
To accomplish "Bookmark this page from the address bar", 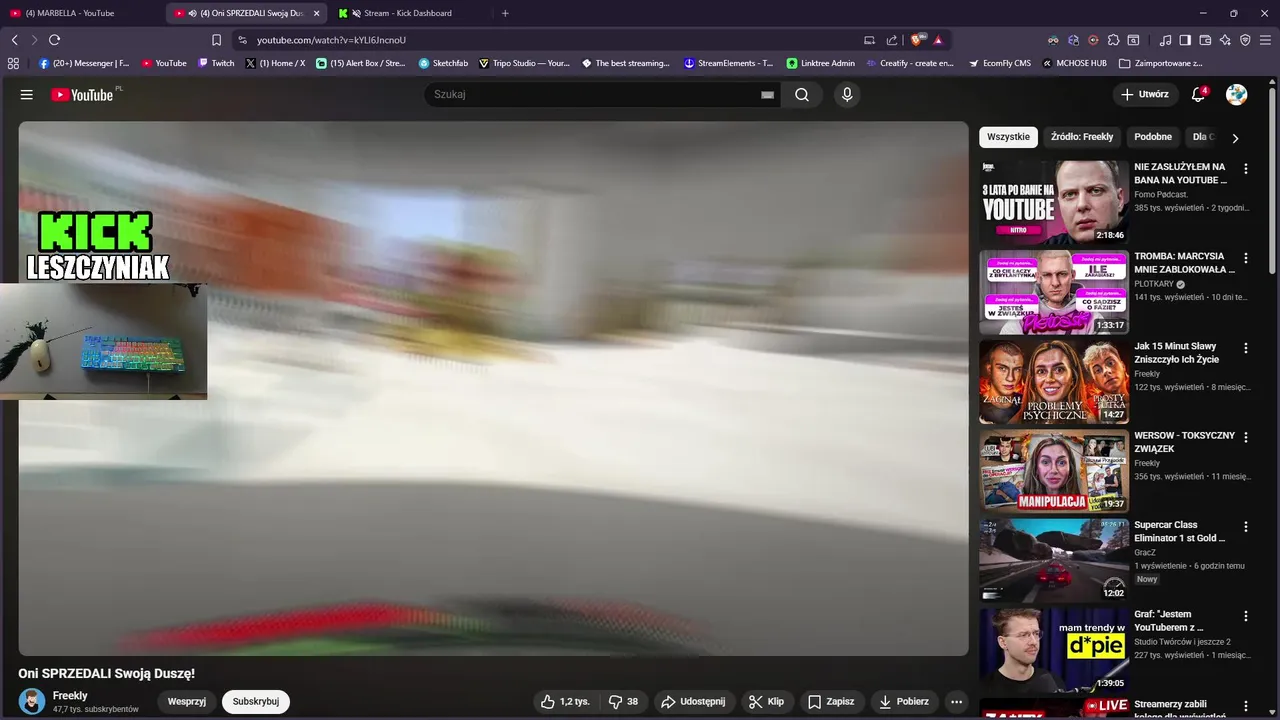I will click(216, 40).
